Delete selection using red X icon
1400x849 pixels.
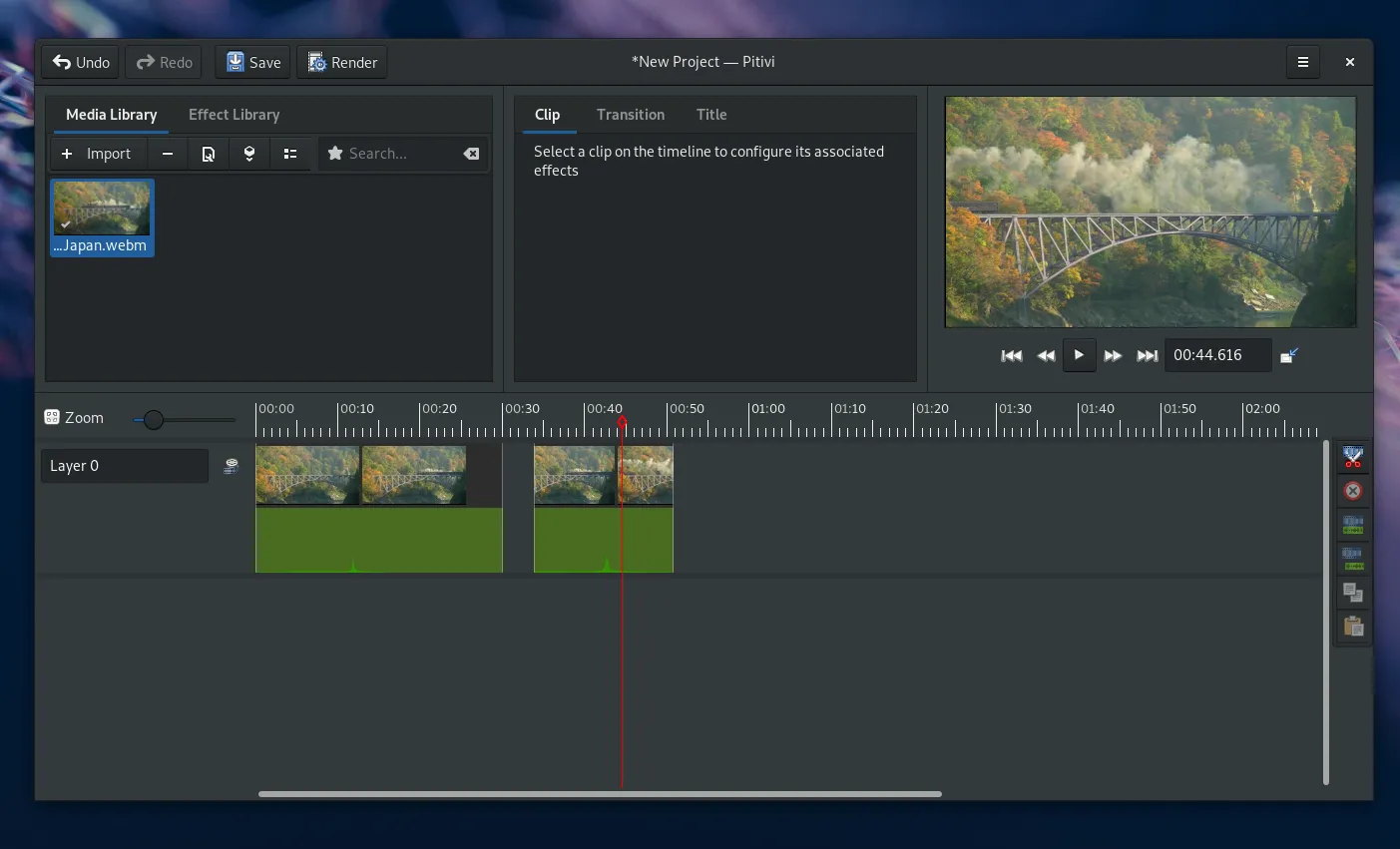(x=1353, y=491)
